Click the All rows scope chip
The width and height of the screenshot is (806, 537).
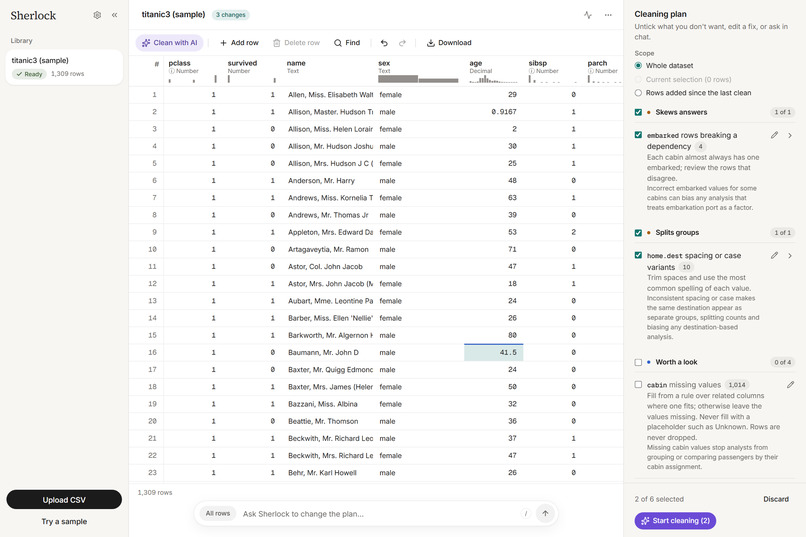(x=217, y=513)
